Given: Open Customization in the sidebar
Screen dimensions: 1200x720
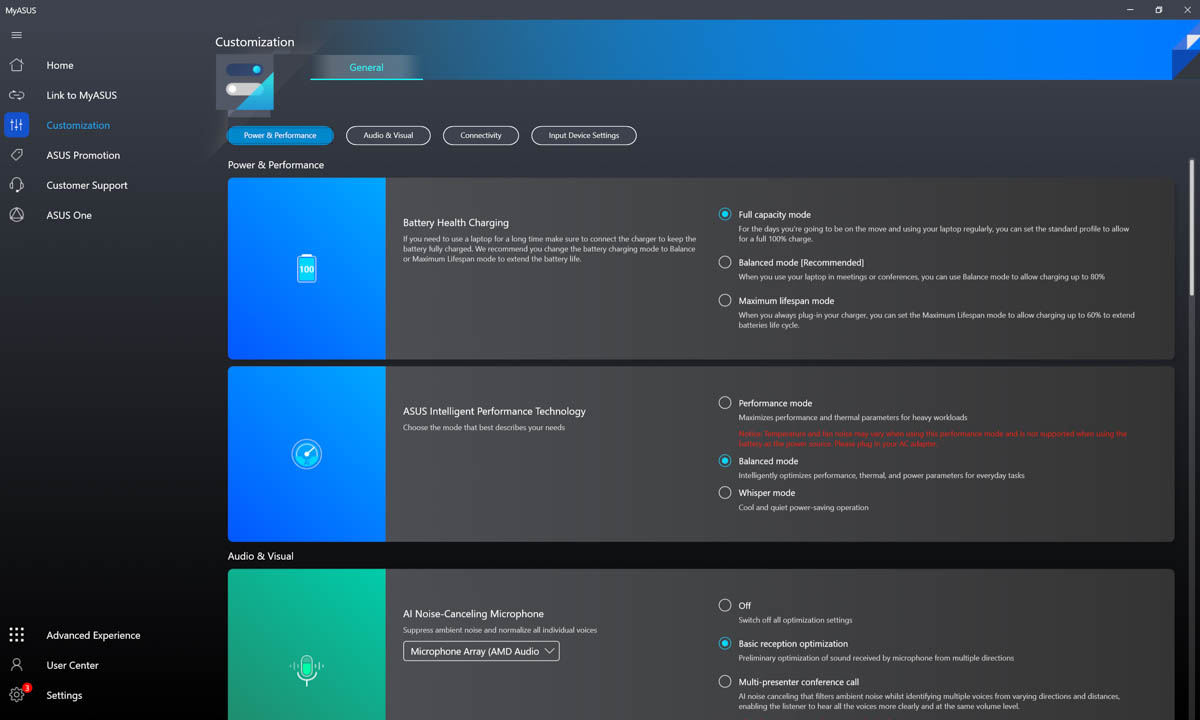Looking at the screenshot, I should (78, 125).
